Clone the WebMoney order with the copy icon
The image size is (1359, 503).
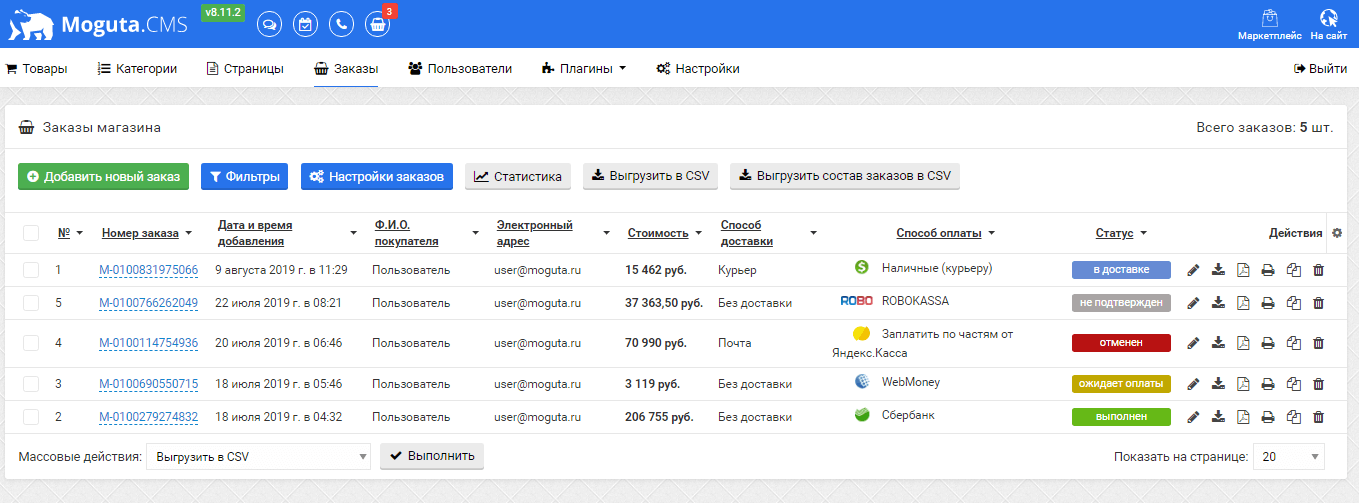click(x=1293, y=384)
